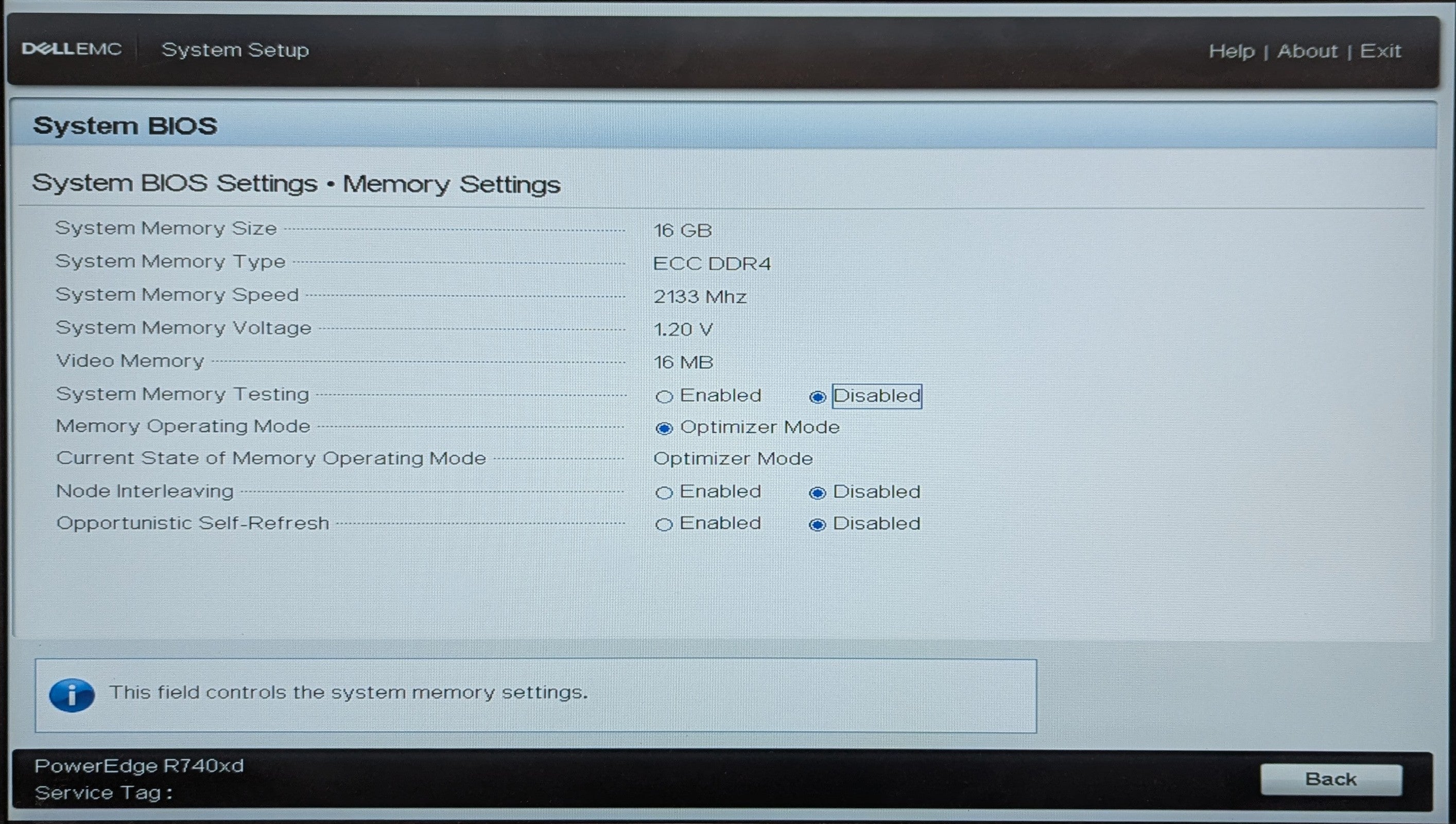Click the System Memory Speed value
Image resolution: width=1456 pixels, height=824 pixels.
(700, 296)
